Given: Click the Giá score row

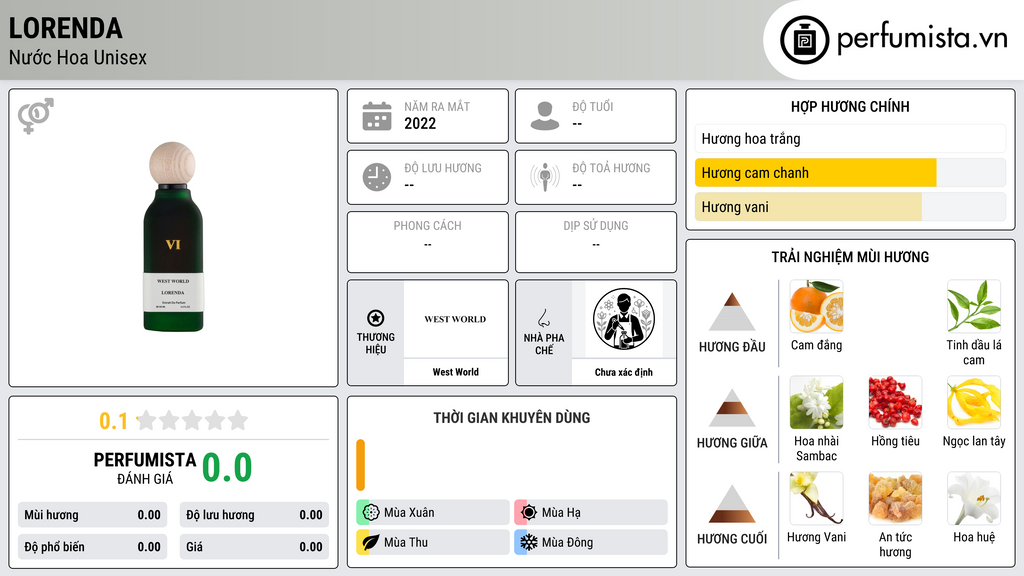Looking at the screenshot, I should [254, 547].
